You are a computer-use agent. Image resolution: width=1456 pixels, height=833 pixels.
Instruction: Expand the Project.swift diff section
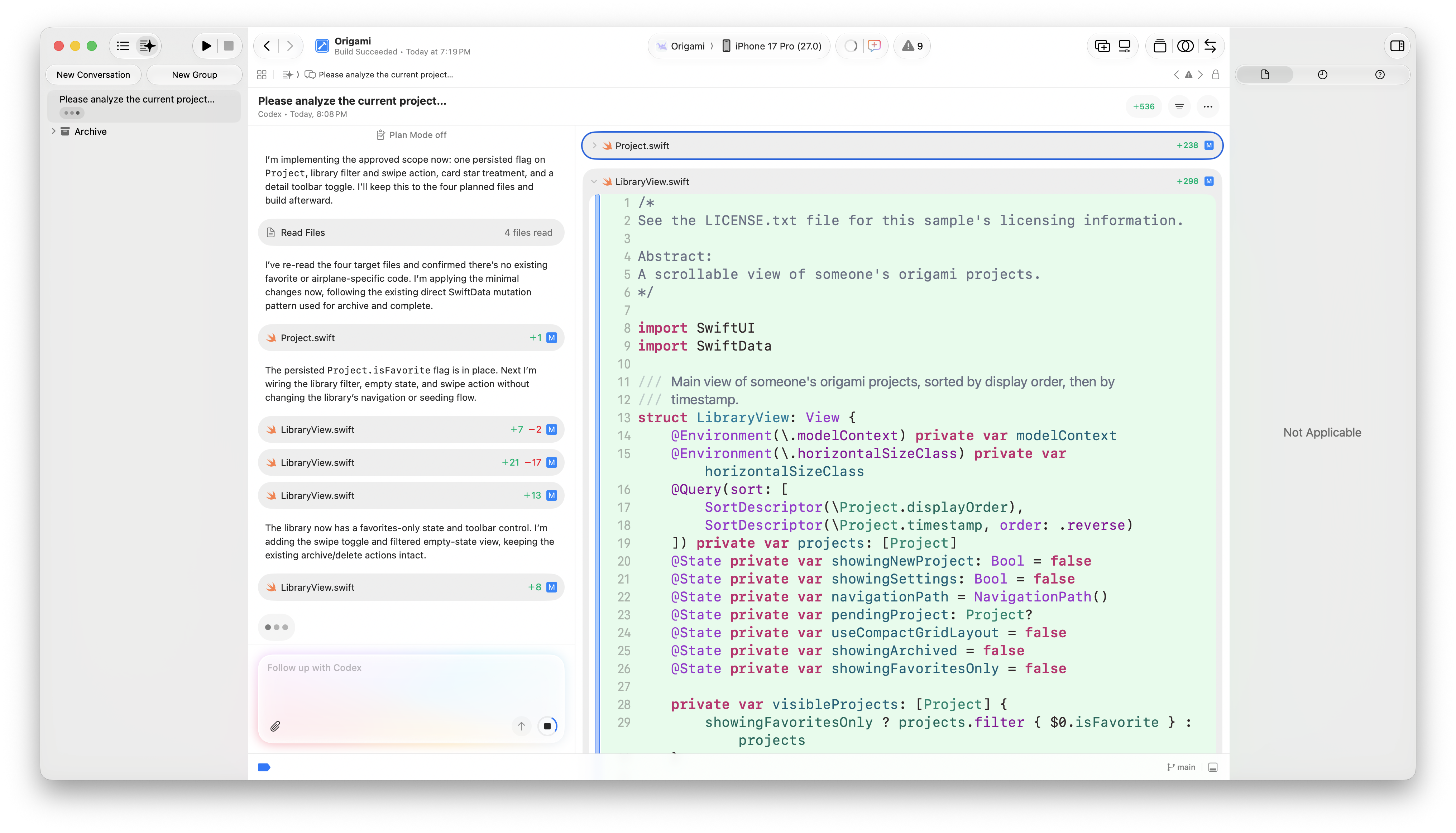click(594, 145)
